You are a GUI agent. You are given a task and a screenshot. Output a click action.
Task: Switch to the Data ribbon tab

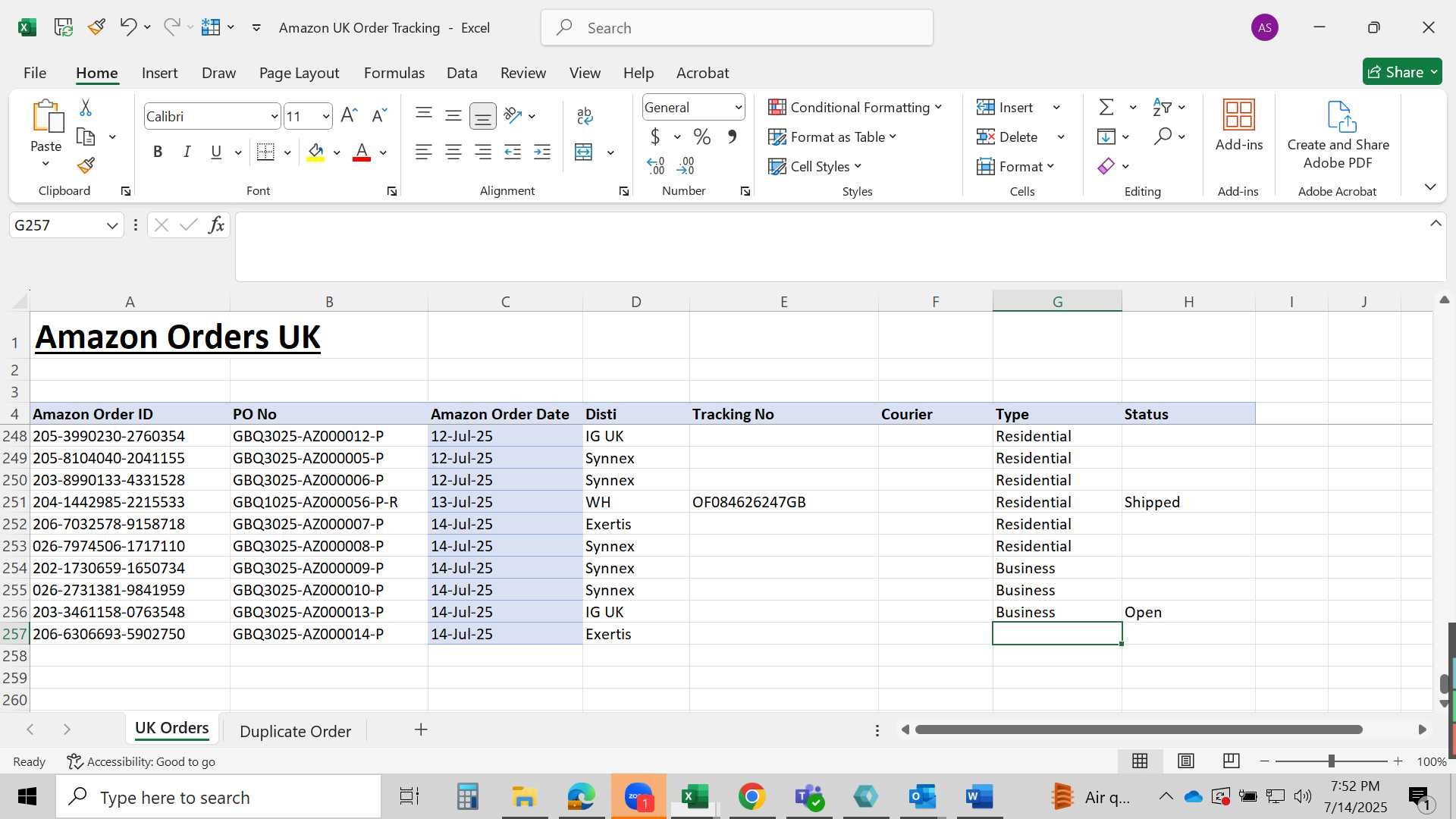[462, 73]
